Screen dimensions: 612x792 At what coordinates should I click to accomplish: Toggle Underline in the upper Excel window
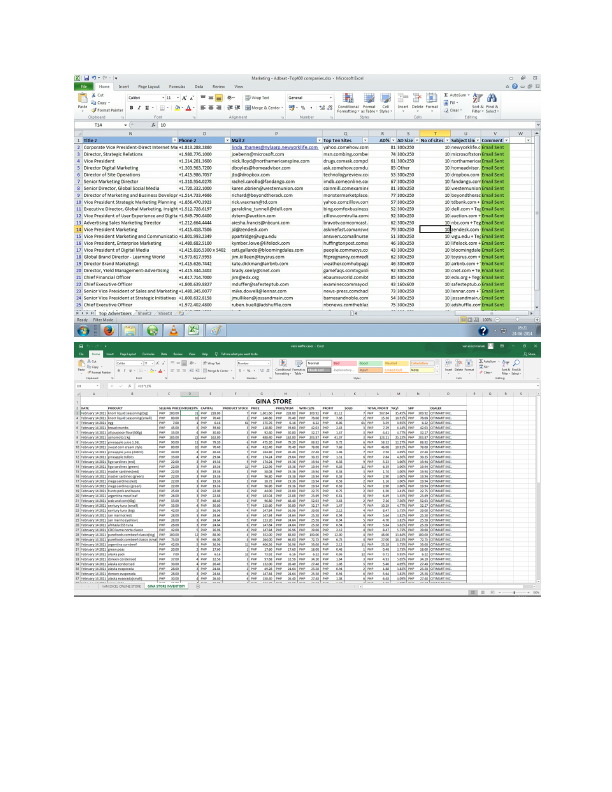tap(147, 108)
